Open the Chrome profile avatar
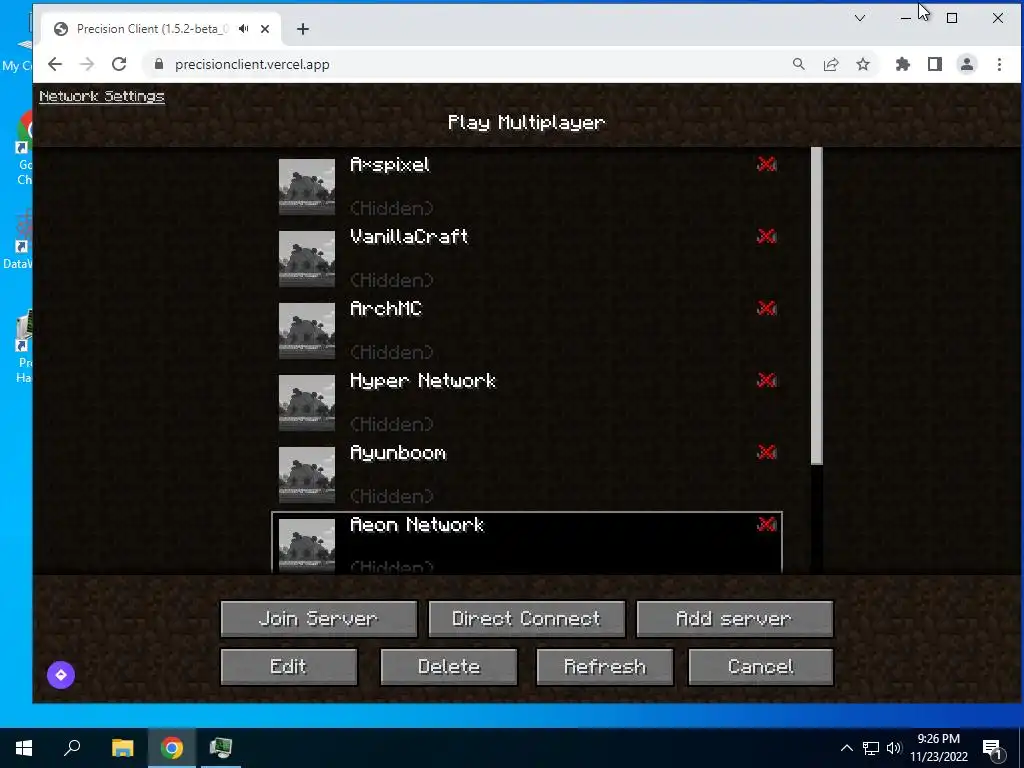 [x=967, y=64]
